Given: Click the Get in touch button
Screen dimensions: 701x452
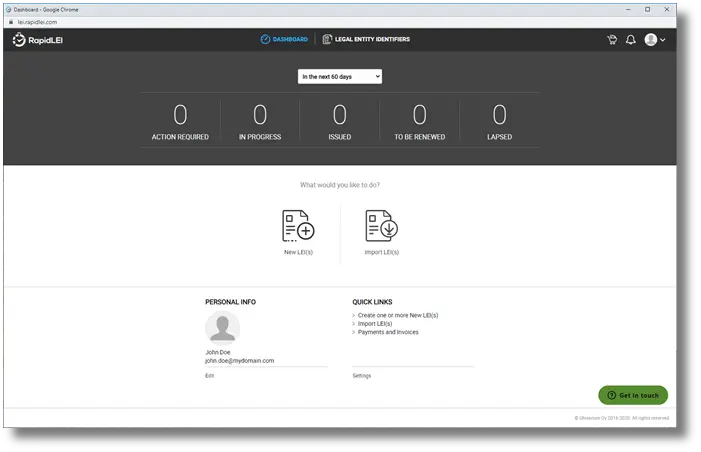Looking at the screenshot, I should [633, 395].
